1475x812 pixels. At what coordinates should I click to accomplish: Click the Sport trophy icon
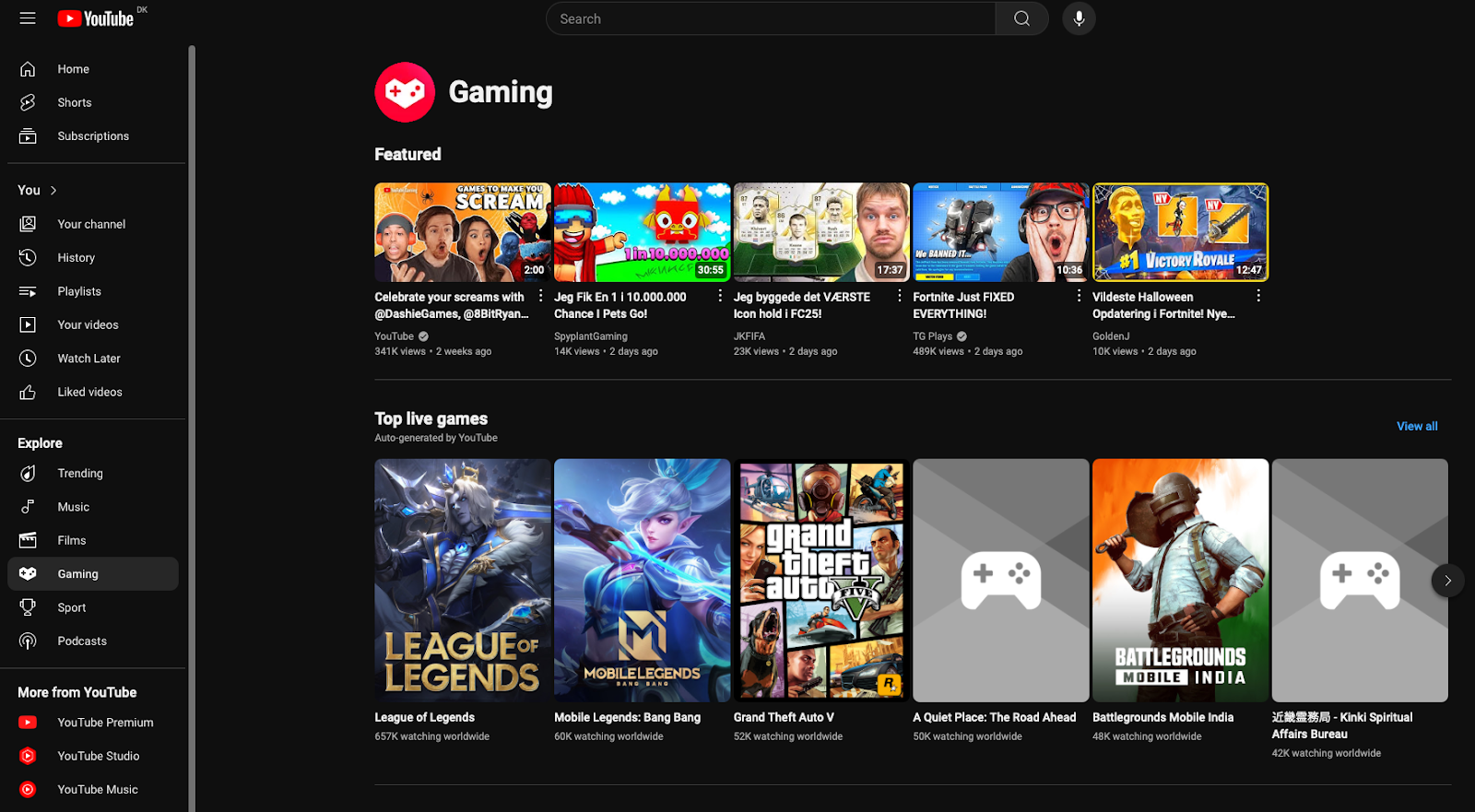[x=28, y=607]
